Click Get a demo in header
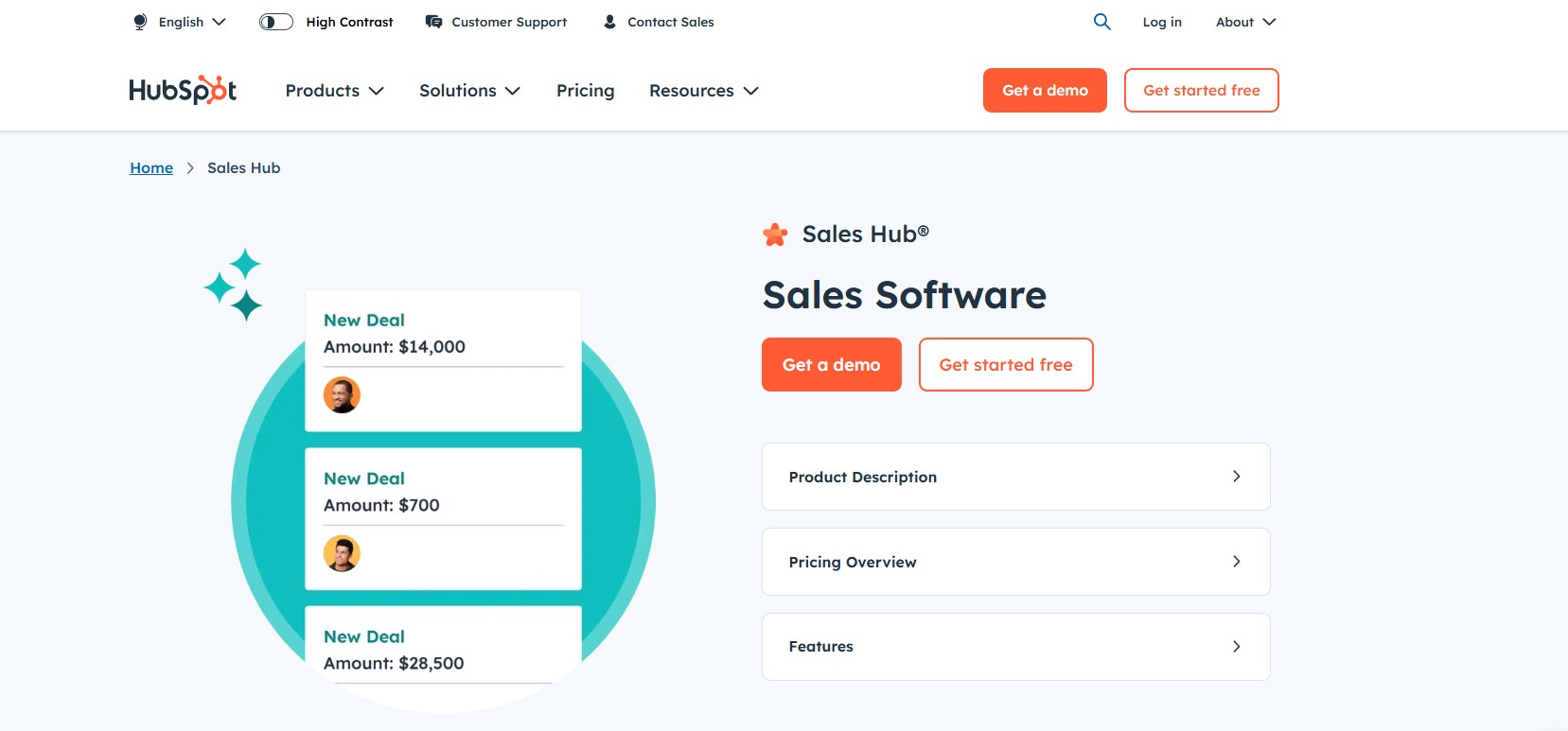Viewport: 1568px width, 731px height. tap(1045, 90)
